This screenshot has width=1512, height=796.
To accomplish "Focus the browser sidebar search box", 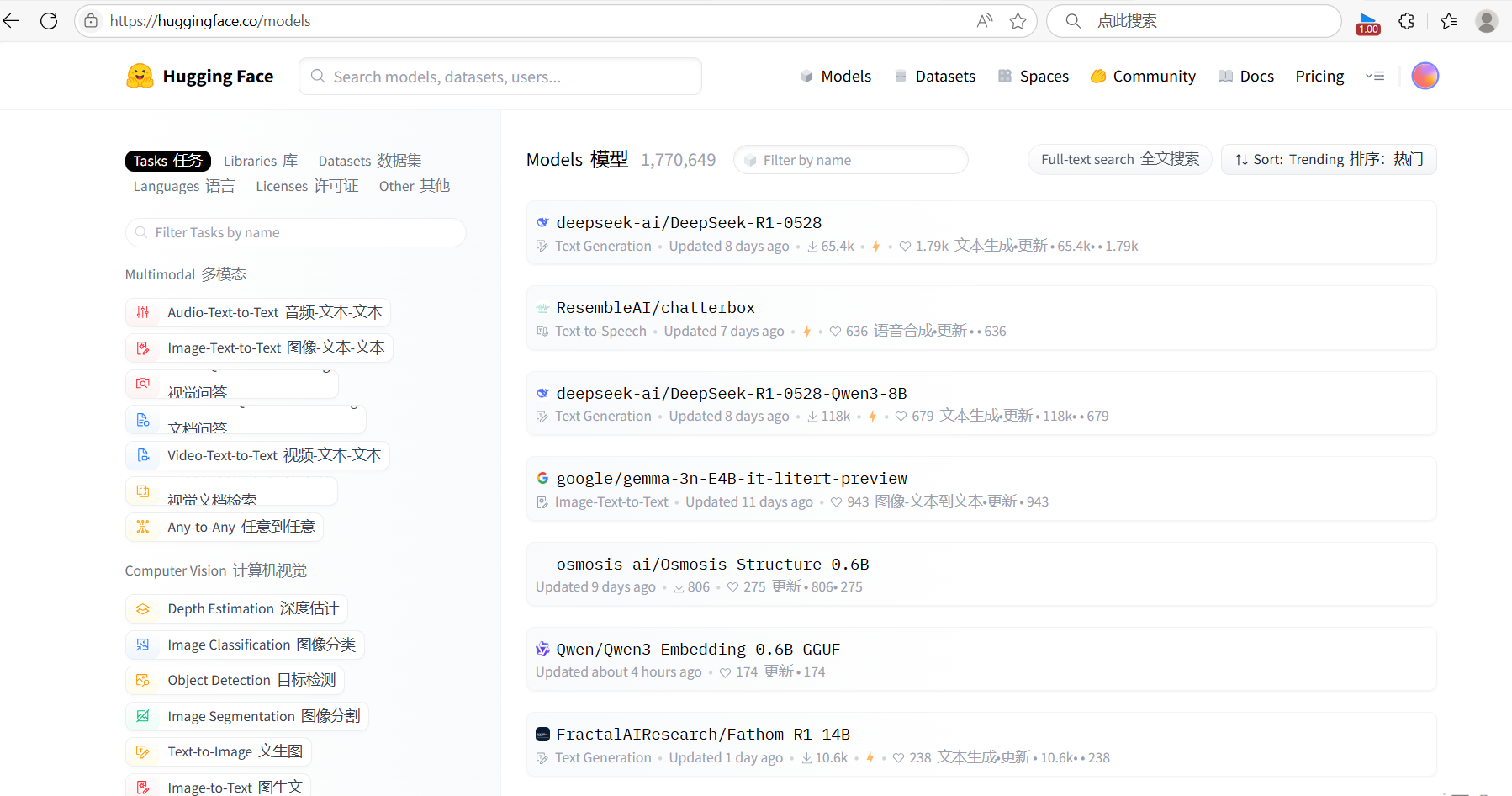I will coord(1194,21).
